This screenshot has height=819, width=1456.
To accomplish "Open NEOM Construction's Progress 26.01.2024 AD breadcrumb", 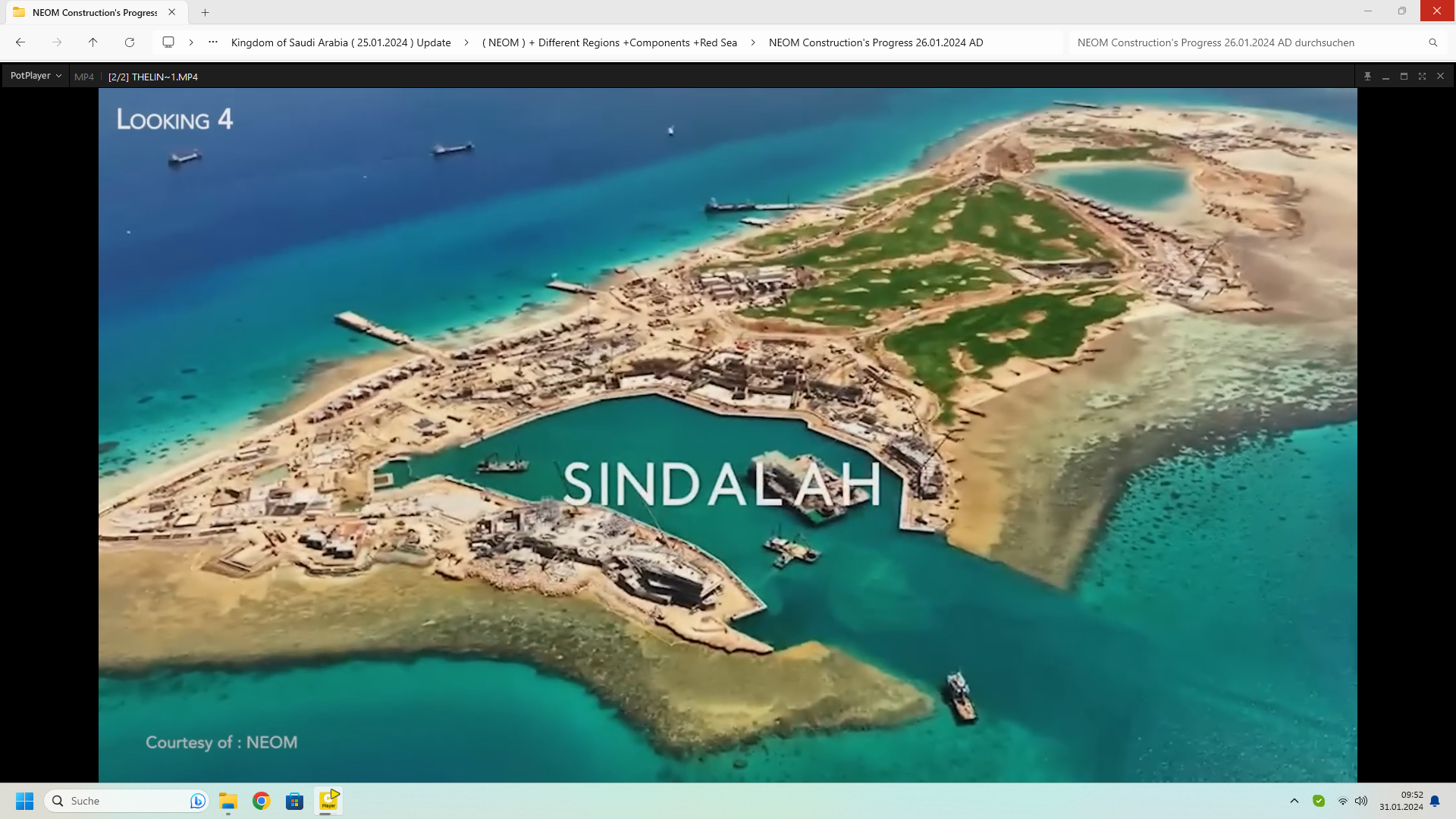I will click(876, 42).
